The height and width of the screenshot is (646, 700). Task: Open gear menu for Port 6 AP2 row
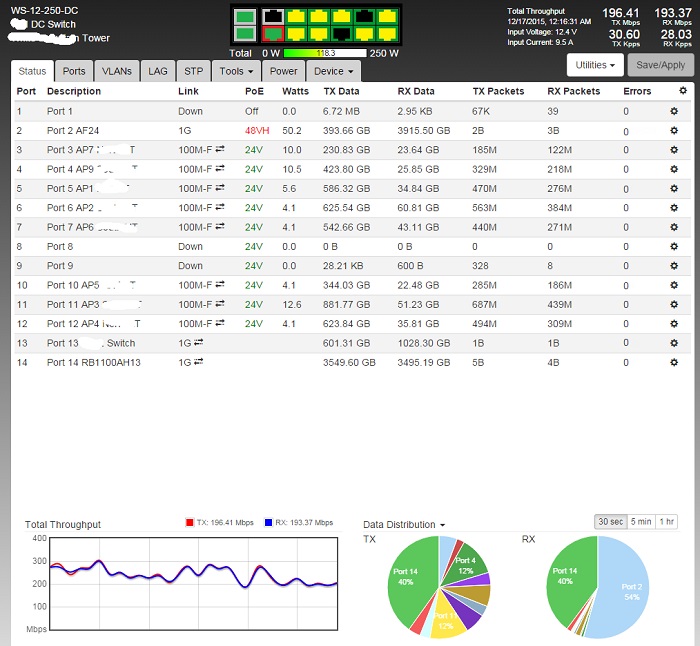click(674, 208)
